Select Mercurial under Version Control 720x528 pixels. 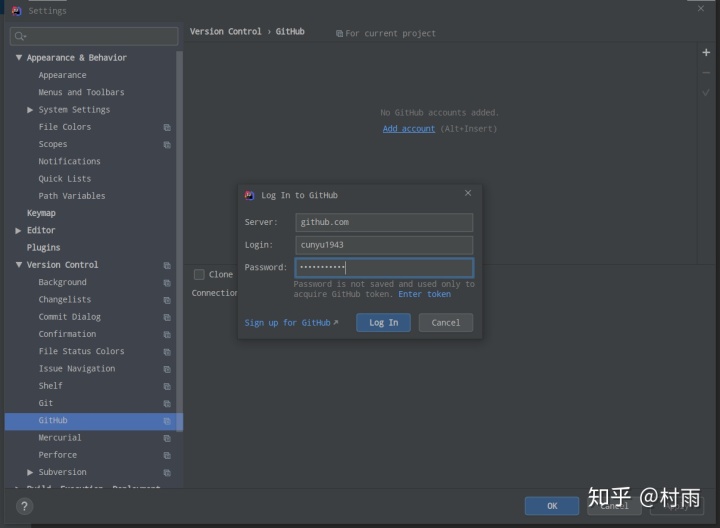[60, 438]
